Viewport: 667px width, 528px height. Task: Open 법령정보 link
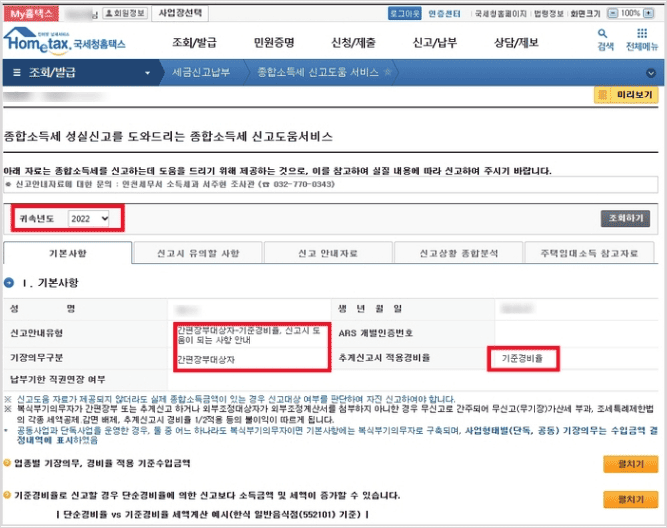(549, 14)
